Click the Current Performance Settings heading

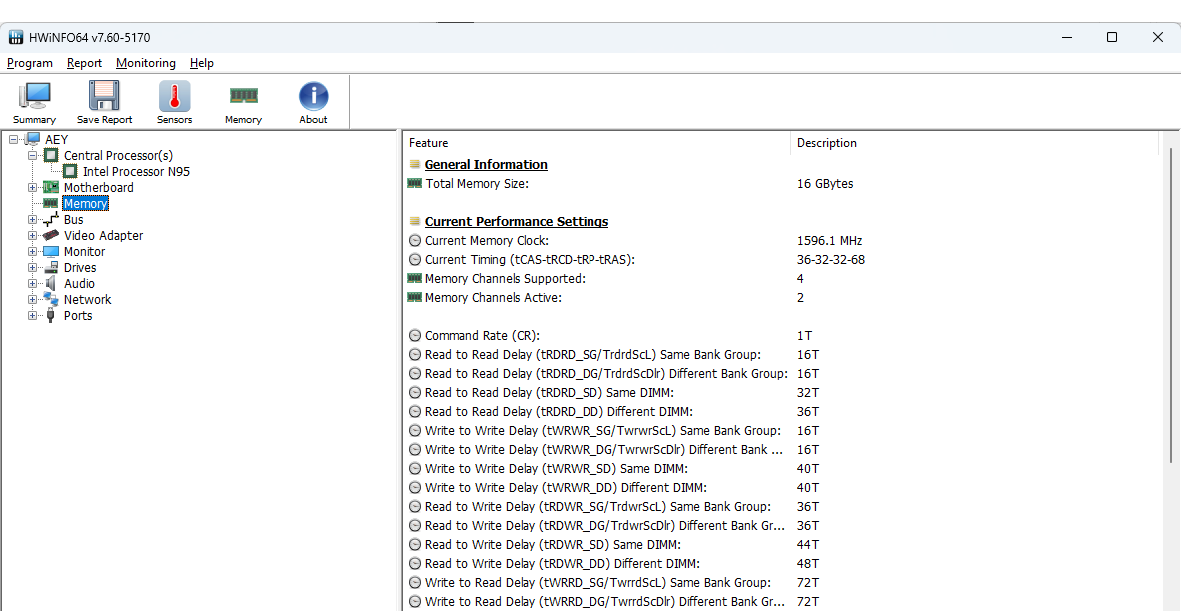[517, 221]
